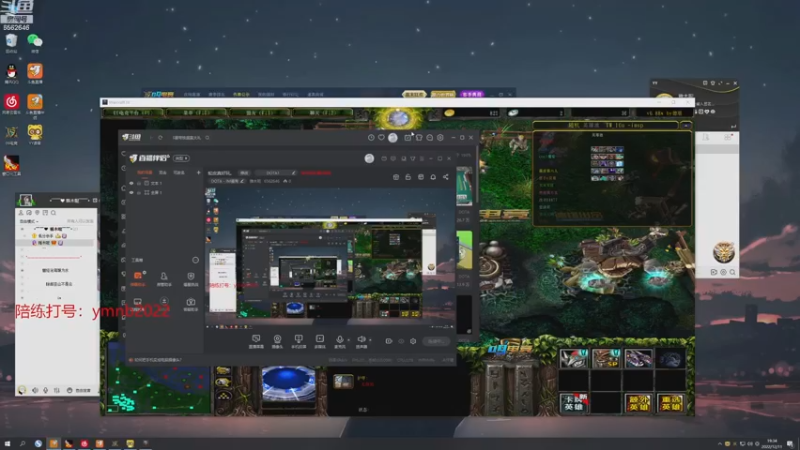Click the search icon in Douyu client header

click(207, 138)
